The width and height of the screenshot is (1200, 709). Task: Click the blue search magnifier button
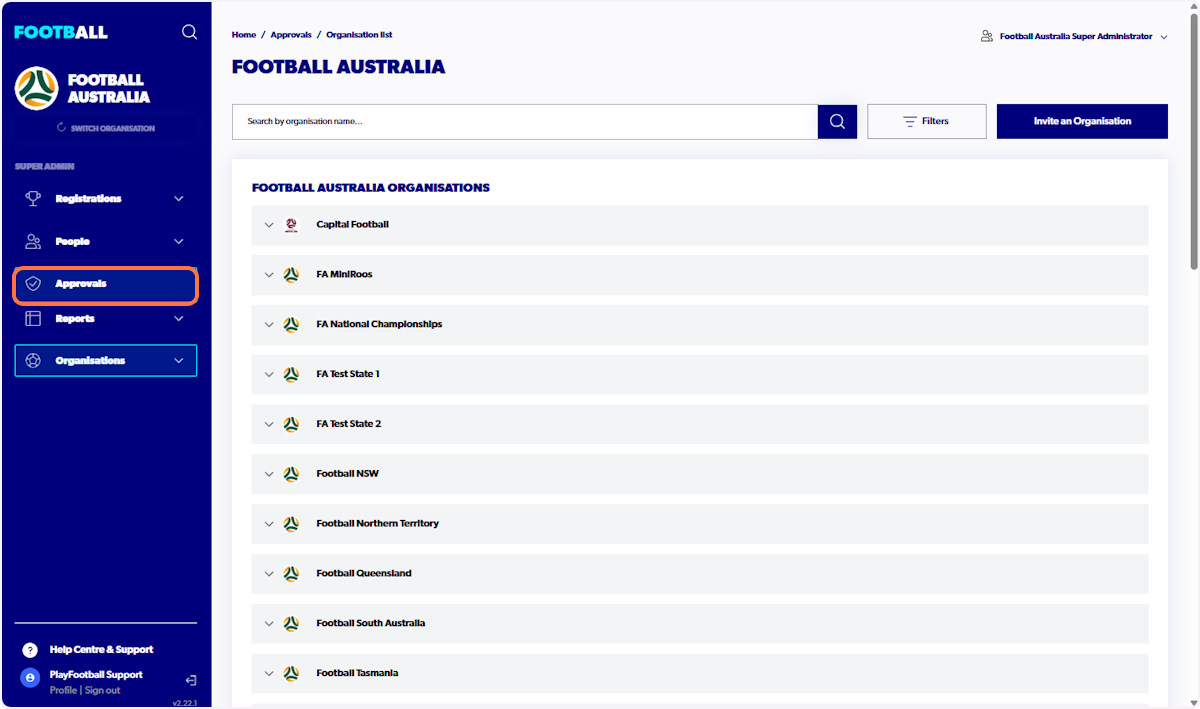click(x=837, y=121)
